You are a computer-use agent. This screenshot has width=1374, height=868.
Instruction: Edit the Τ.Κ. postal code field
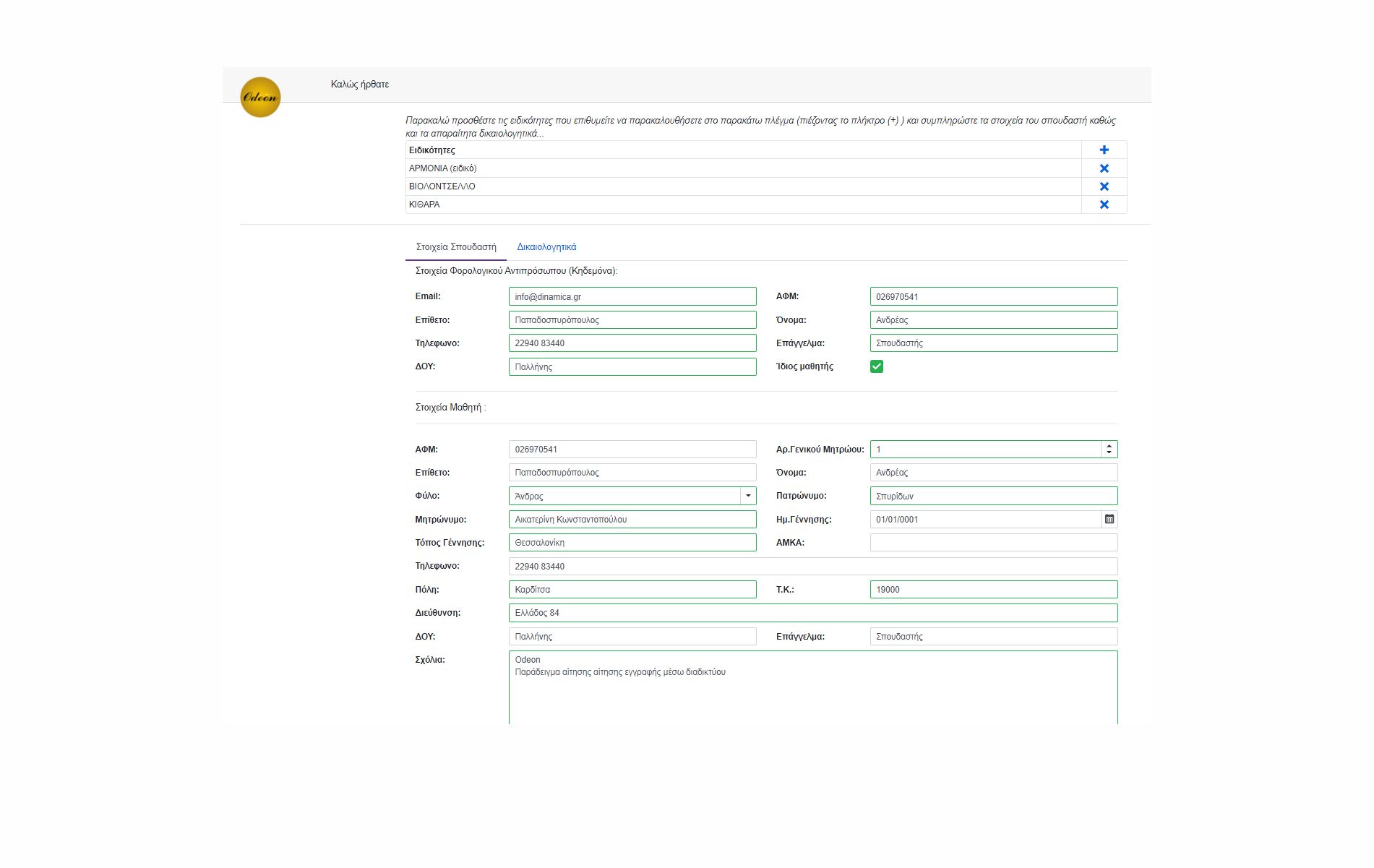coord(994,589)
